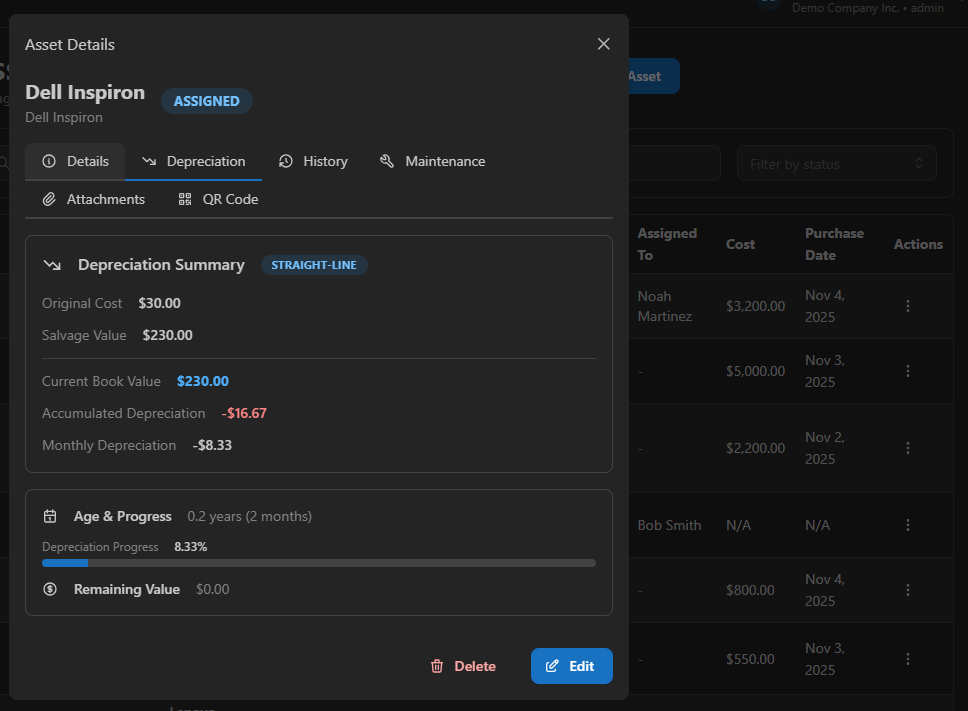
Task: Open actions menu for $5,000.00 asset
Action: [x=908, y=371]
